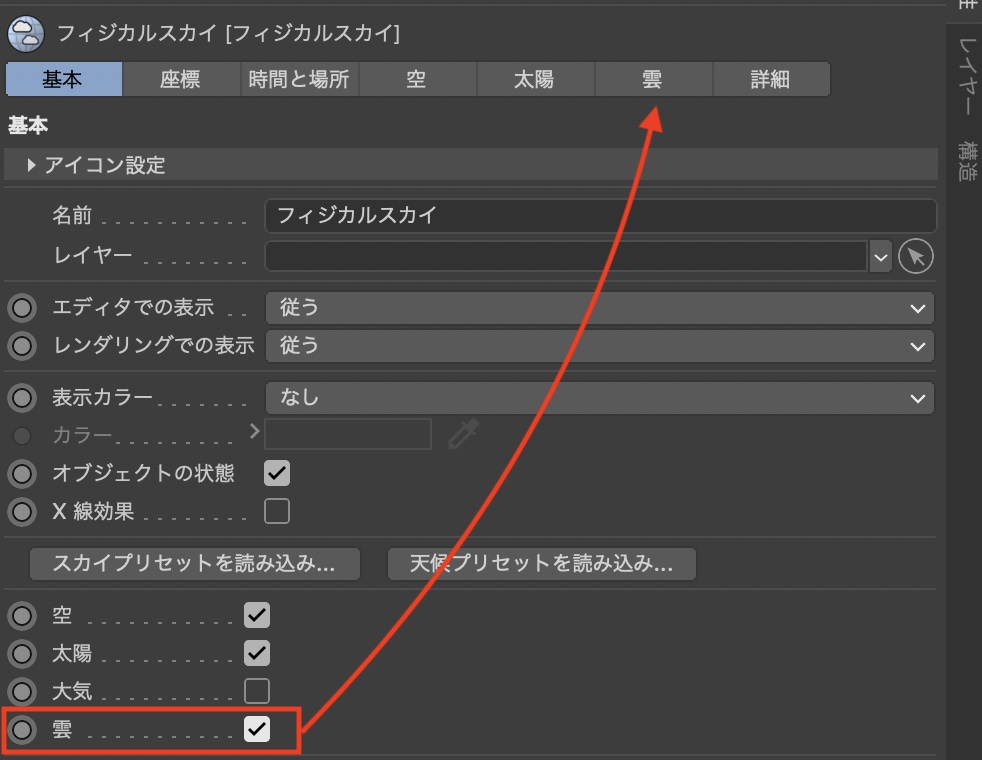982x760 pixels.
Task: Click the layer picker arrow icon
Action: point(915,257)
